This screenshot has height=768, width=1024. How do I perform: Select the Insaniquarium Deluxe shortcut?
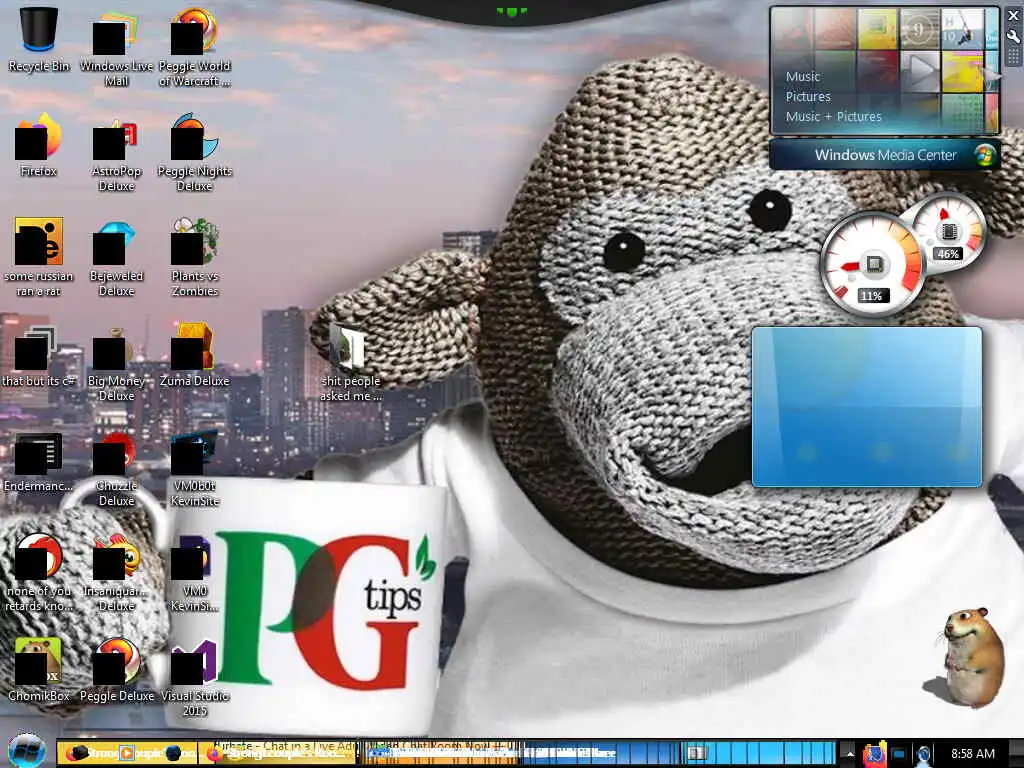coord(116,573)
